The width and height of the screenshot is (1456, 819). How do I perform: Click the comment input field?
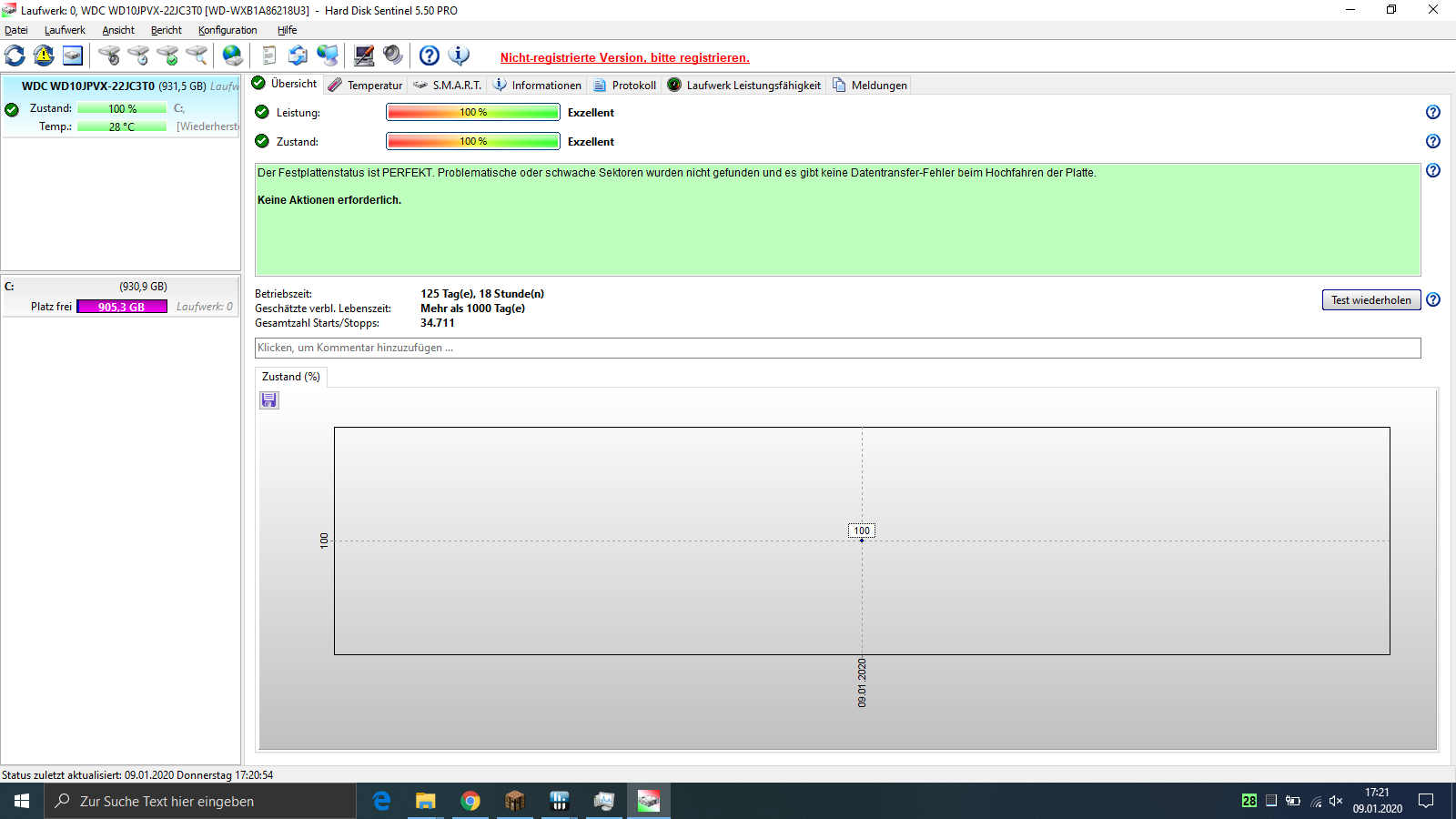point(837,348)
